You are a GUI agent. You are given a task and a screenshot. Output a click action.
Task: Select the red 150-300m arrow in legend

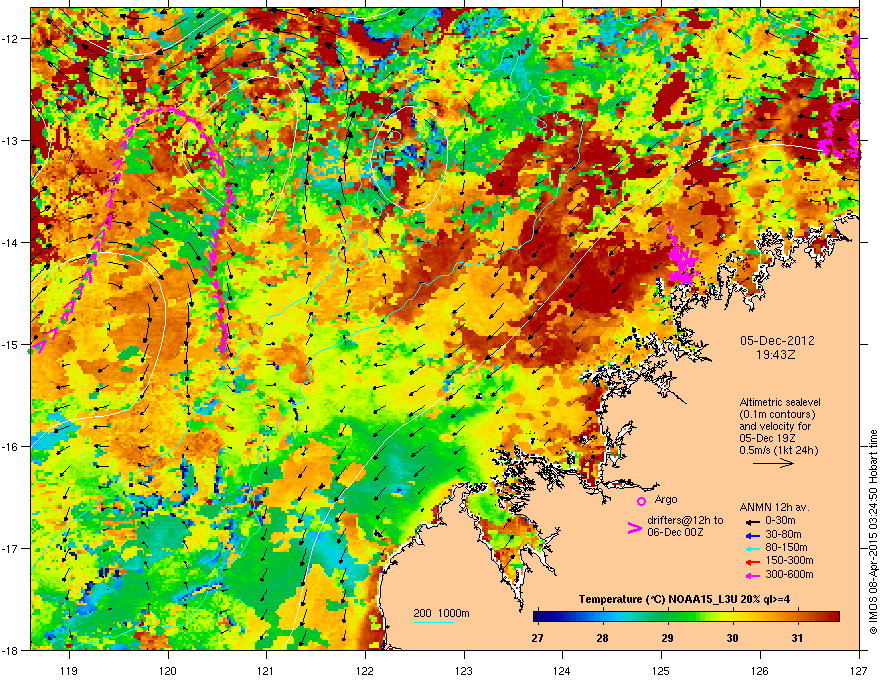pyautogui.click(x=751, y=562)
